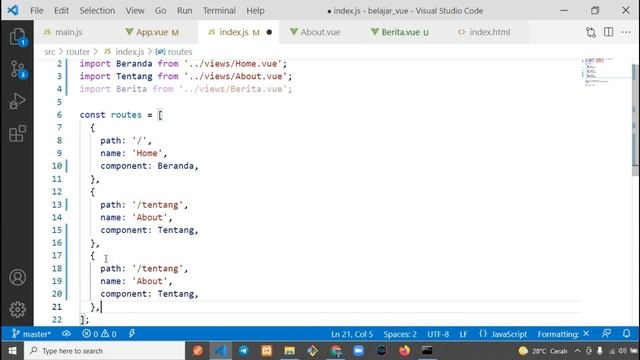
Task: Change encoding via UTF-8 indicator
Action: tap(438, 334)
